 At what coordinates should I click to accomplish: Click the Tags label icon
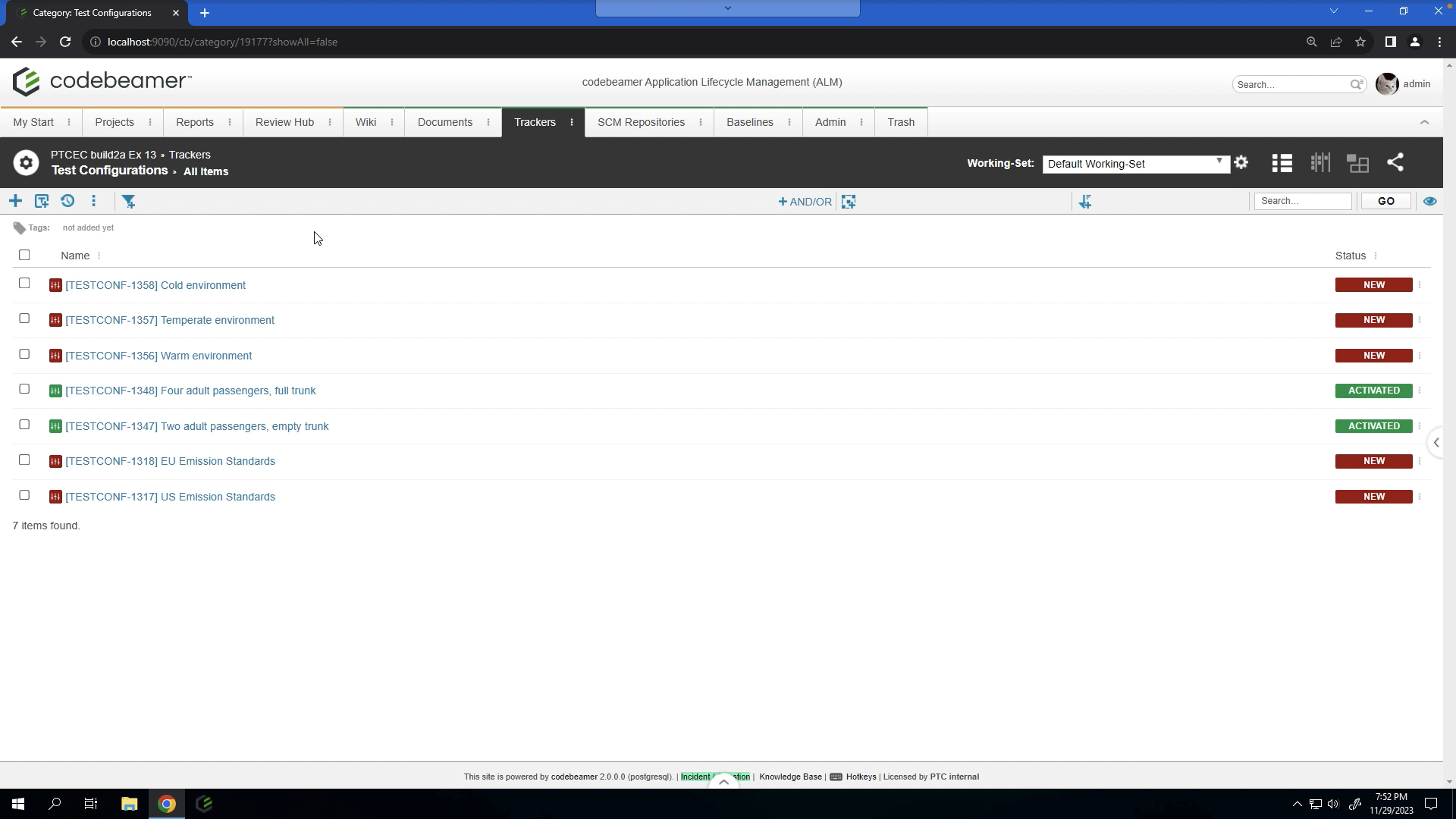(20, 227)
